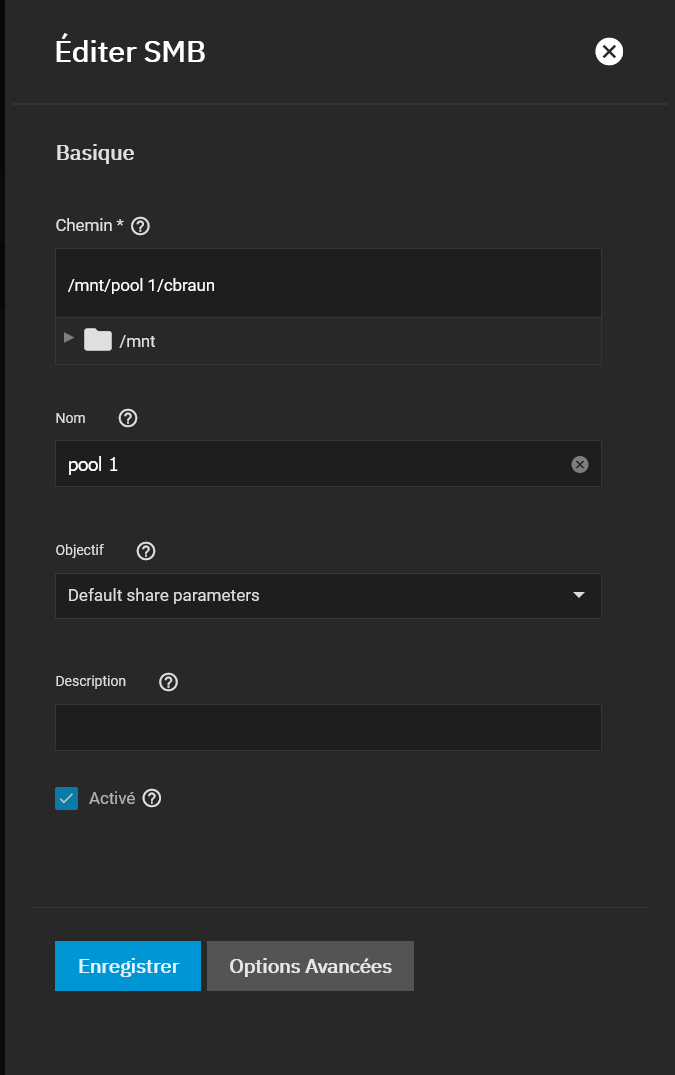Focus the Chemin path field
Screen dimensions: 675x1075
[328, 285]
